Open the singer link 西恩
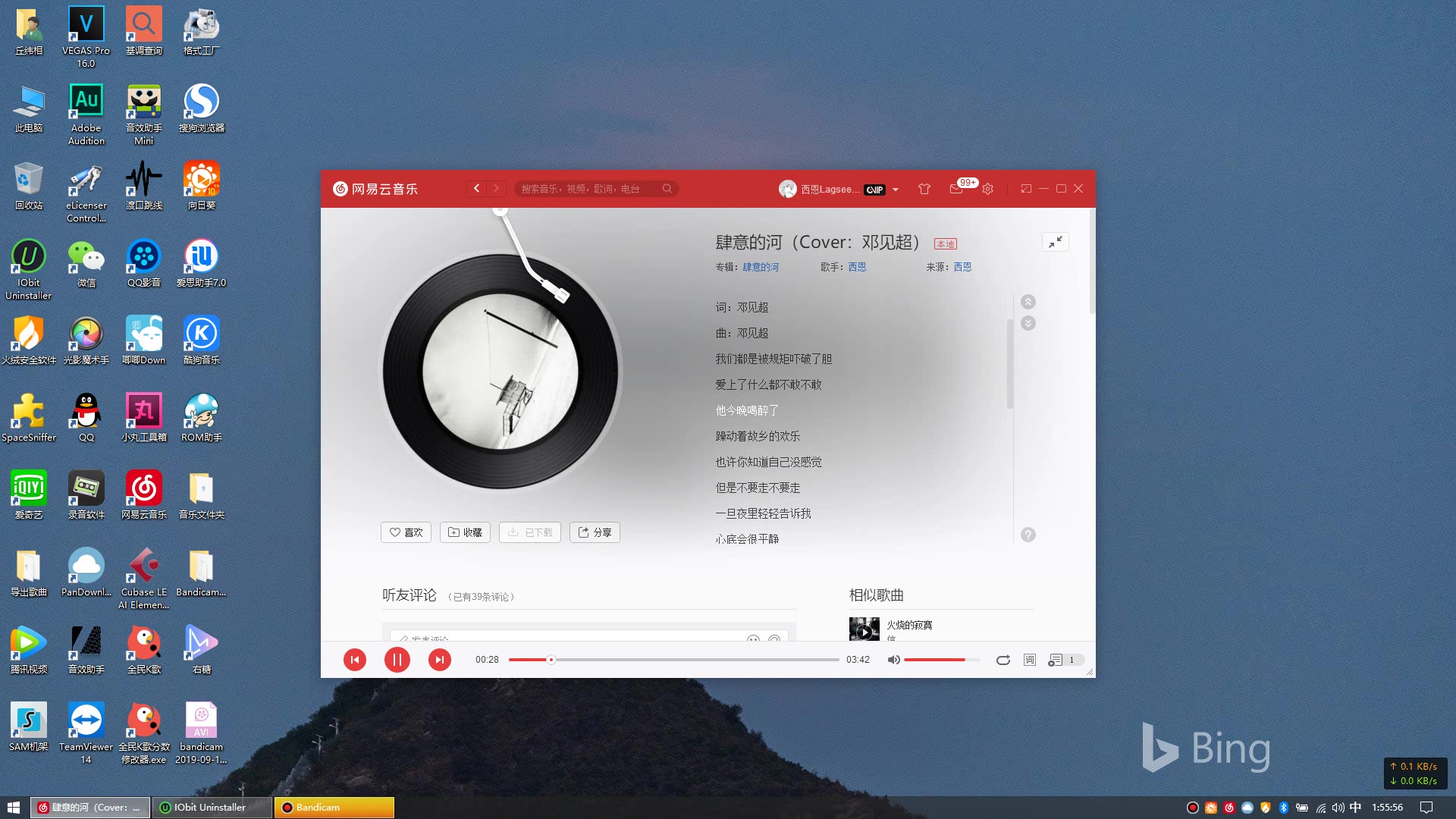This screenshot has height=819, width=1456. click(x=857, y=267)
